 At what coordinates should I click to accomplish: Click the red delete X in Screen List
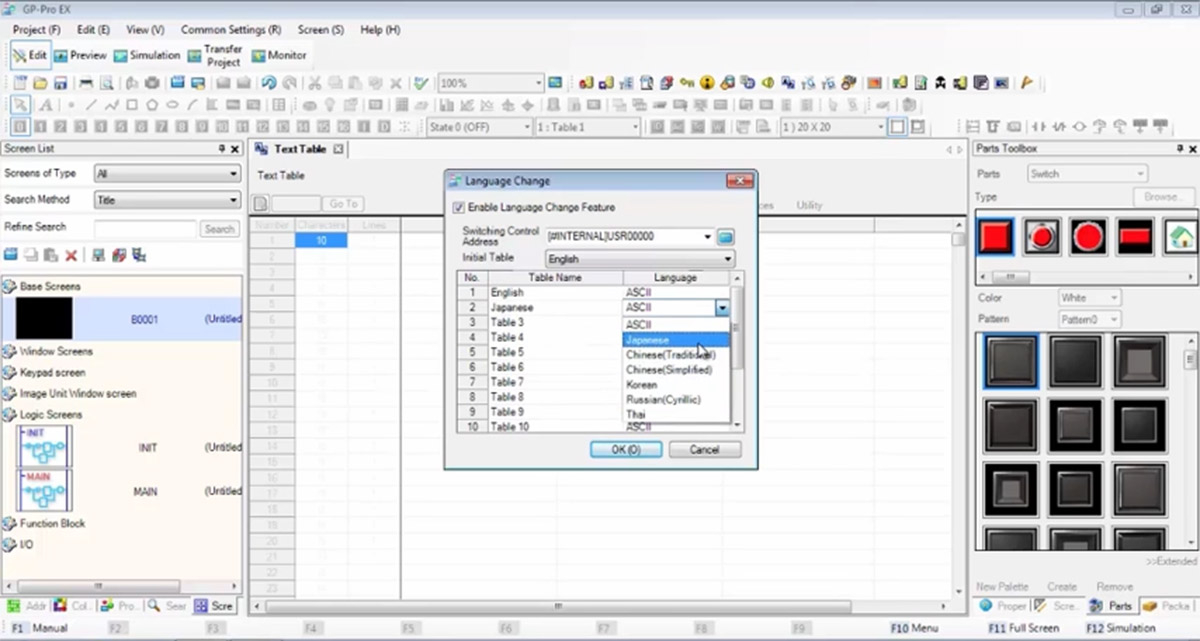[x=71, y=256]
